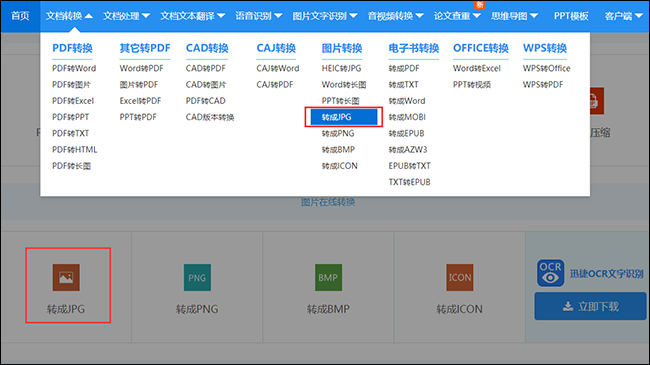Click the BMP conversion icon
The image size is (650, 365).
(328, 277)
